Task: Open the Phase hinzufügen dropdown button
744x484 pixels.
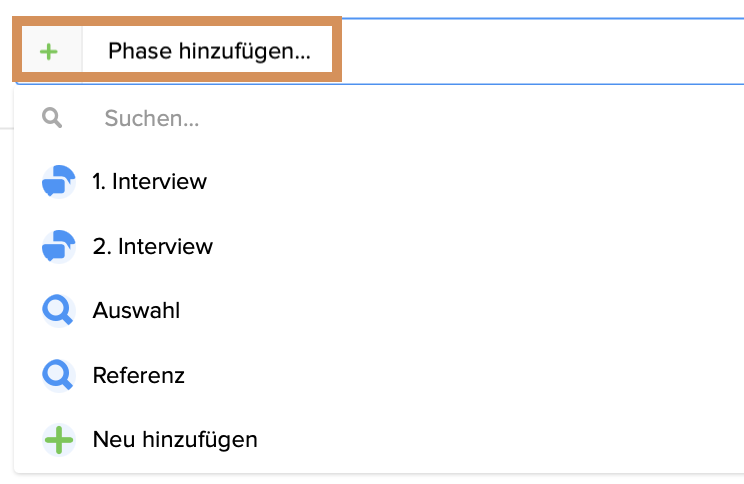Action: [177, 50]
